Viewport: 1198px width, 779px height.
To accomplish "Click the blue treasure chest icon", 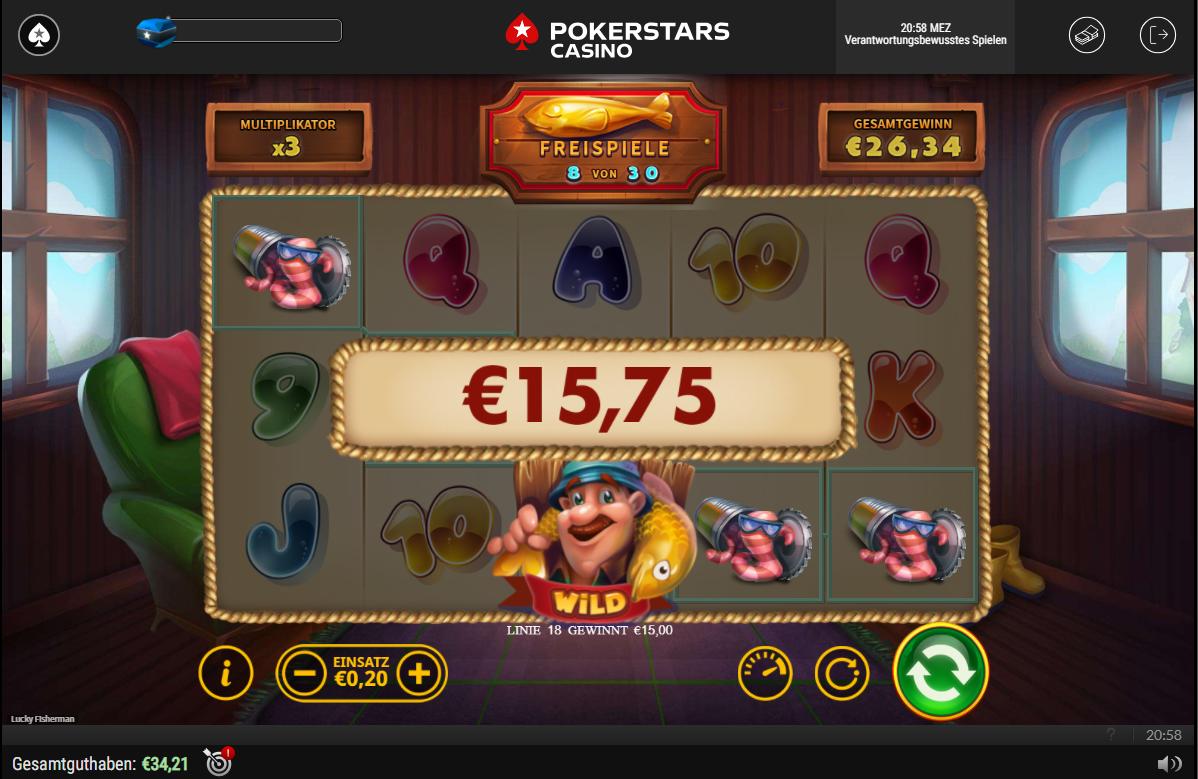I will click(156, 32).
